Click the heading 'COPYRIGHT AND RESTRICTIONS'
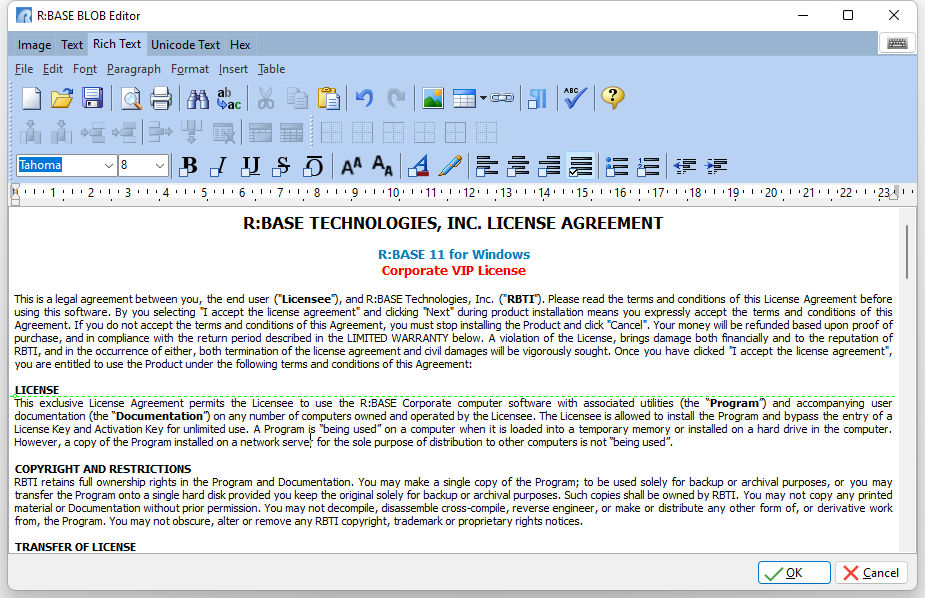Viewport: 925px width, 598px height. pyautogui.click(x=103, y=469)
